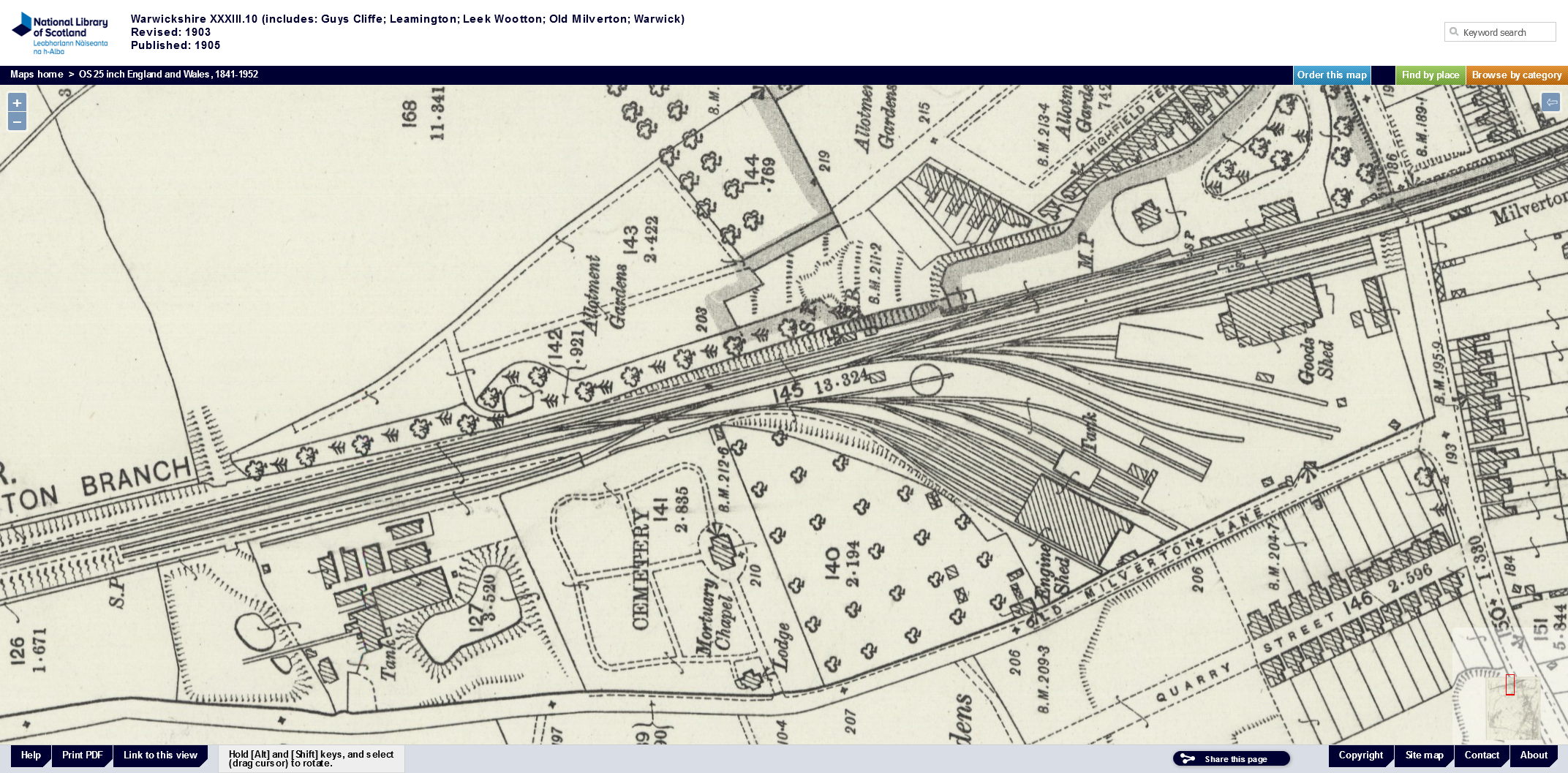
Task: Open the Browse by category tab
Action: tap(1516, 75)
